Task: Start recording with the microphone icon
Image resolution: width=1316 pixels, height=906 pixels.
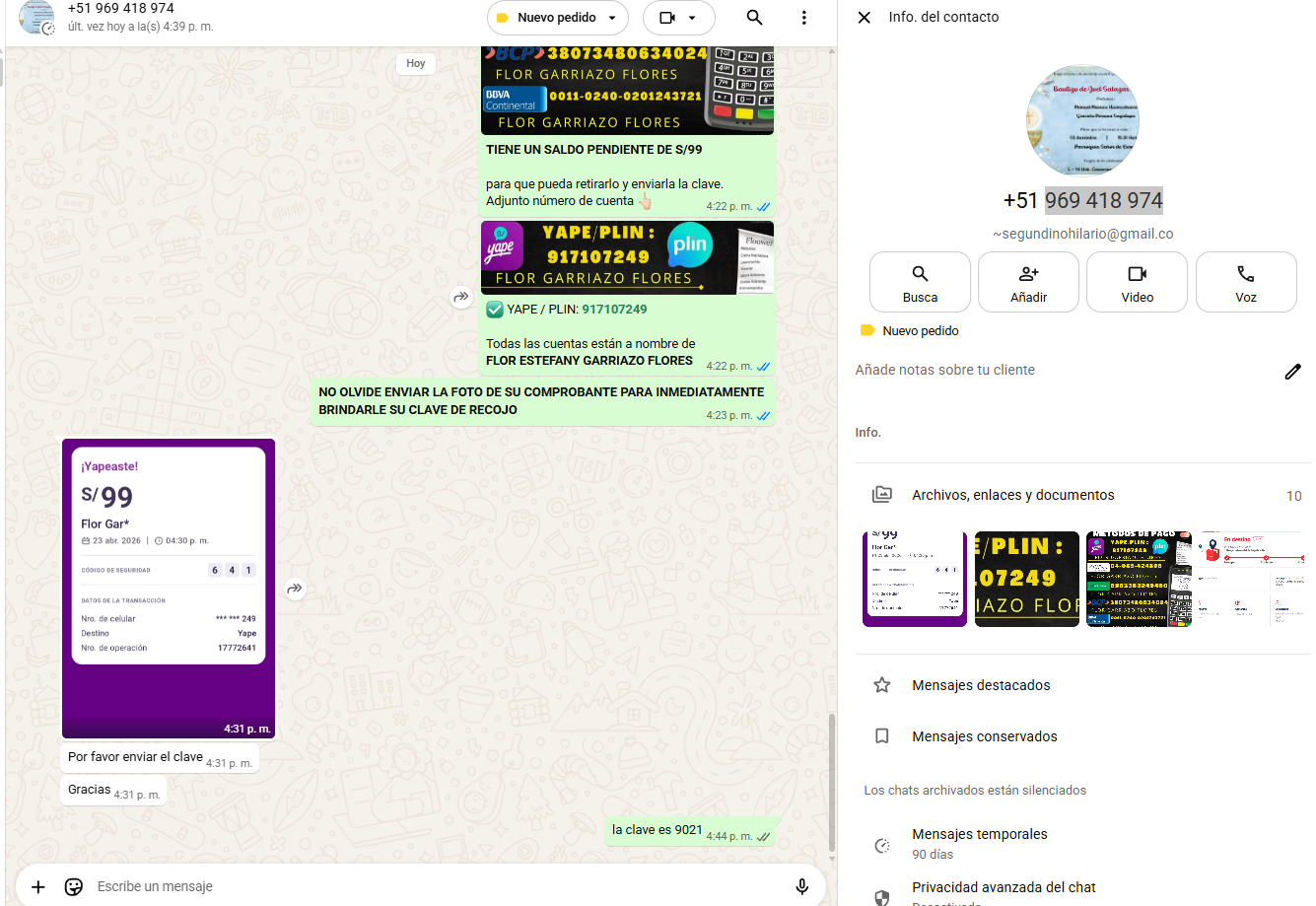Action: point(802,886)
